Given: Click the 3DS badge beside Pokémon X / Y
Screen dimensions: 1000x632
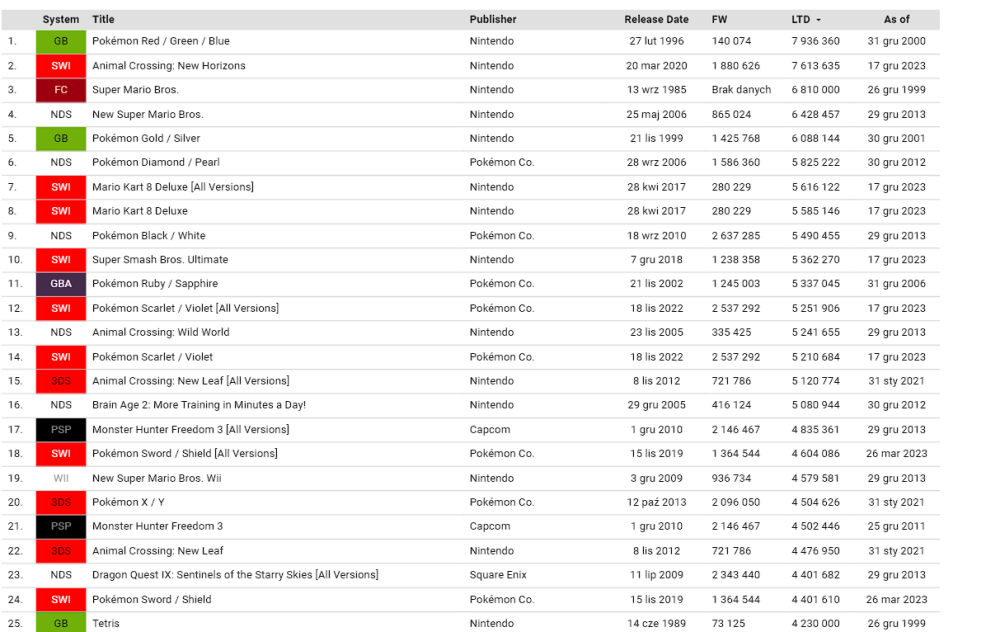Looking at the screenshot, I should 61,502.
